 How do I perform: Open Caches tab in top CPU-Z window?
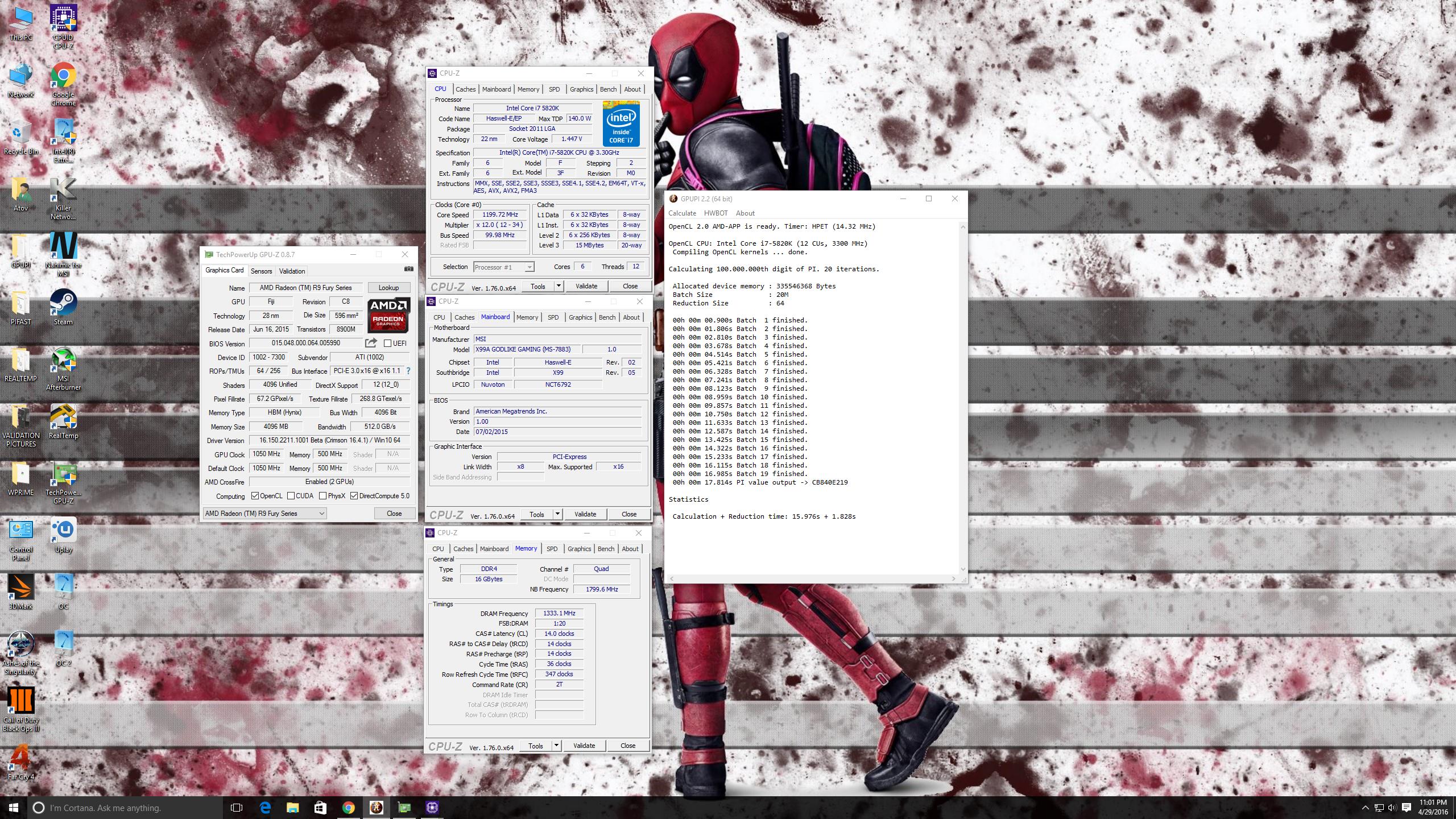tap(465, 89)
